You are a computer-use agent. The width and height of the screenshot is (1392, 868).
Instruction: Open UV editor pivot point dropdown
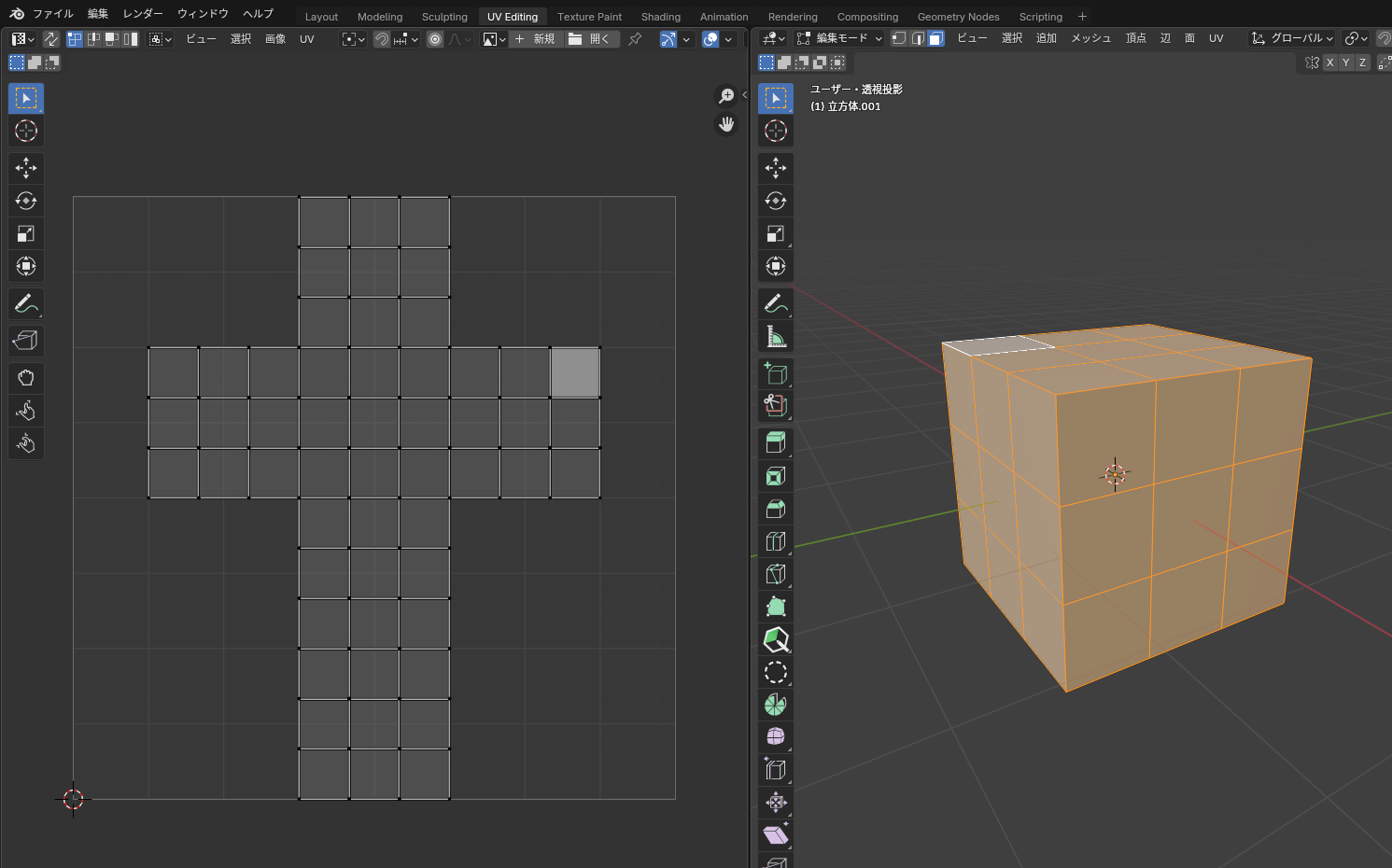353,39
